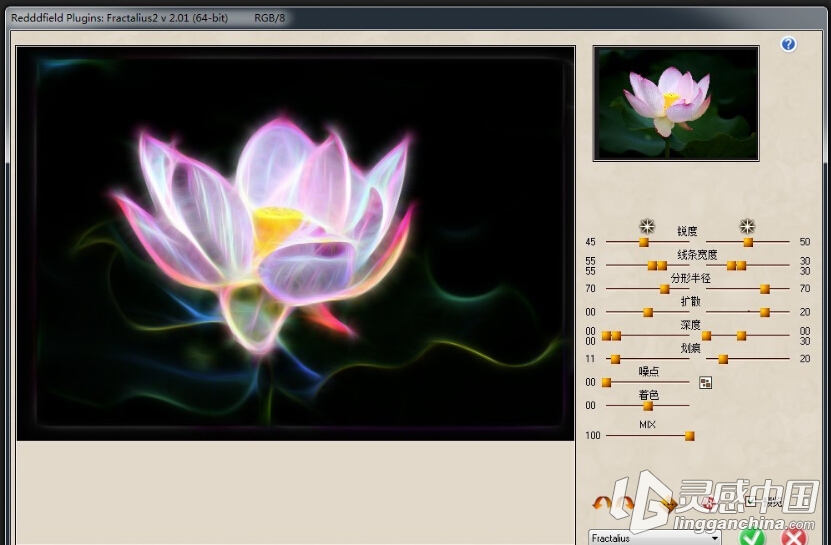Click the right star icon above 锐度 slider
This screenshot has width=831, height=545.
coord(747,226)
